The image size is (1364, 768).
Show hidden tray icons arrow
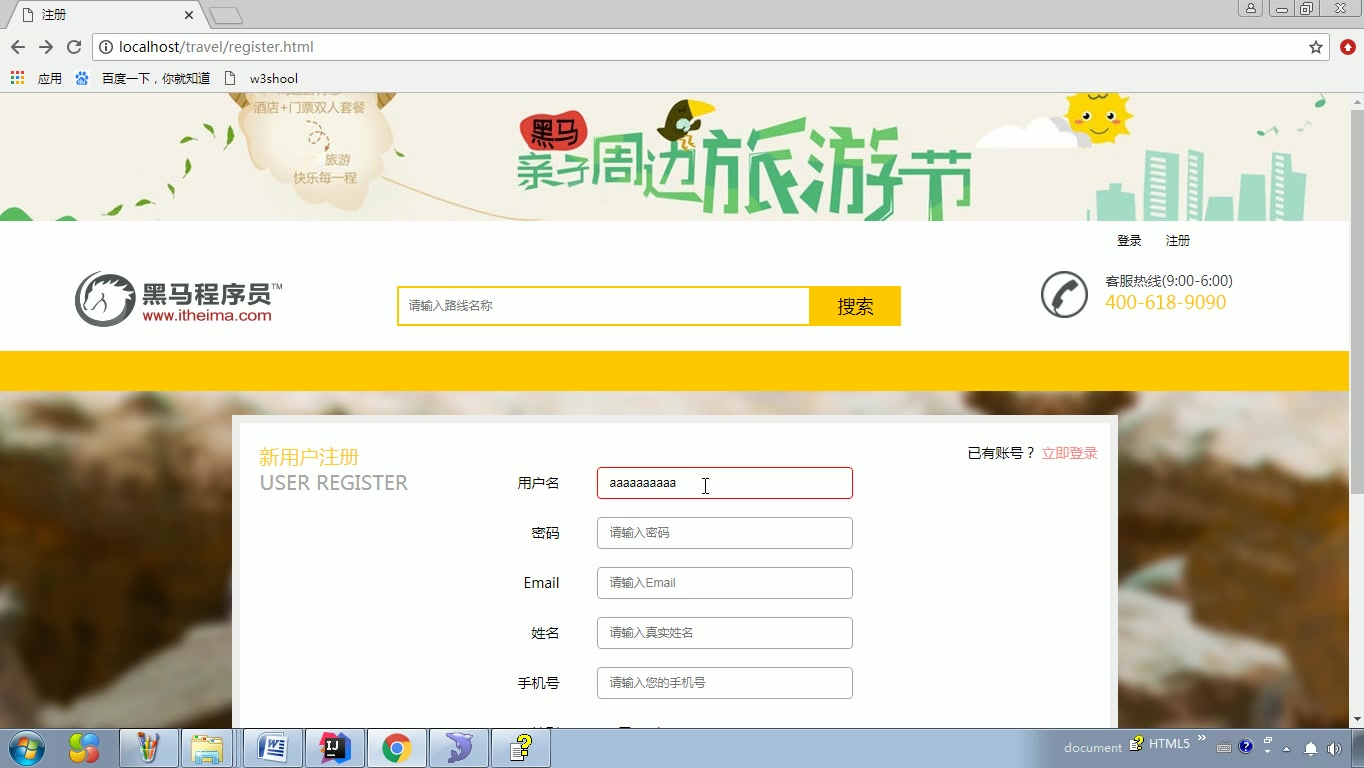(x=1286, y=748)
